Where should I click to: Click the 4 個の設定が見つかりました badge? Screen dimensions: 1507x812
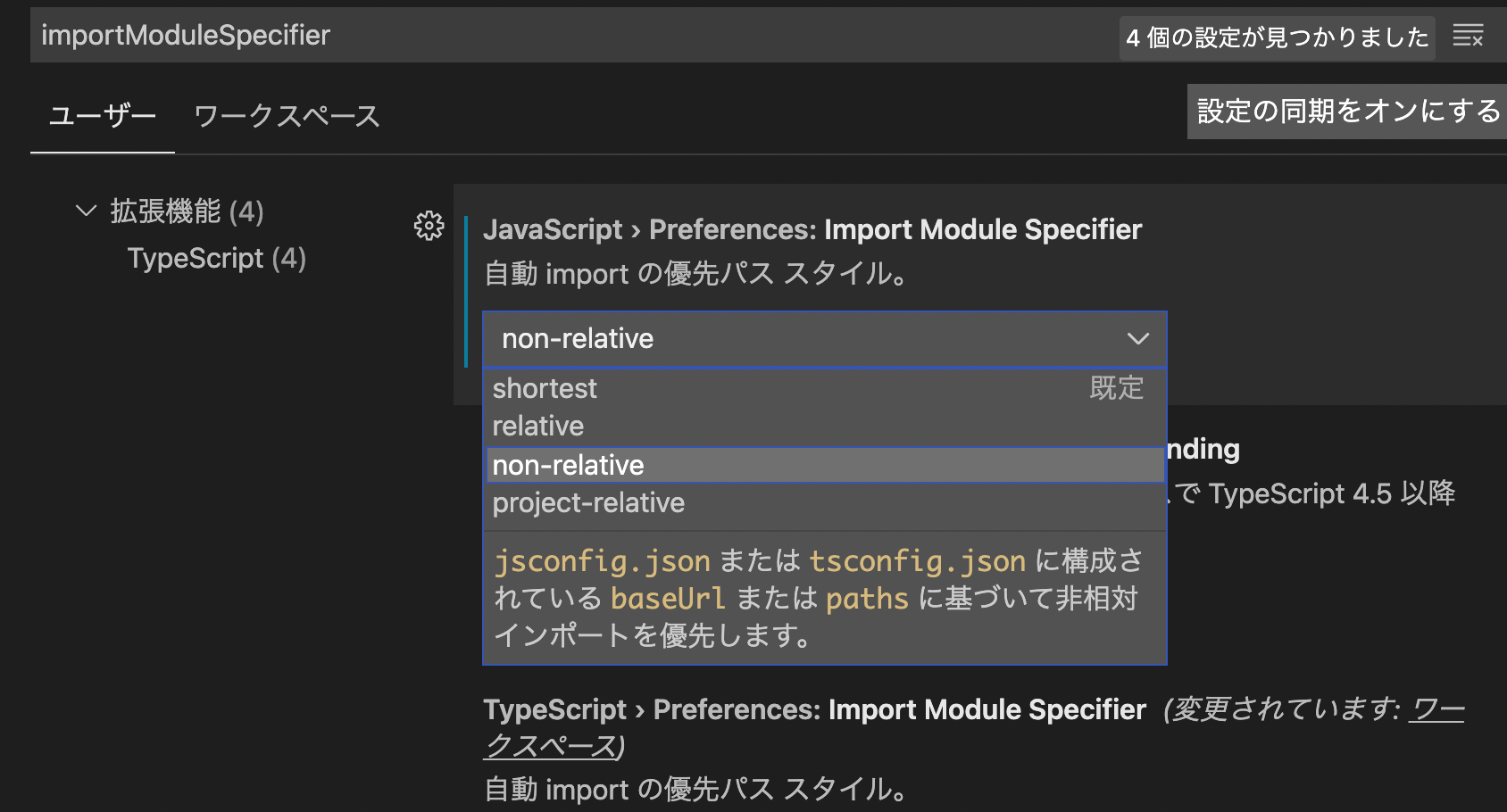[x=1277, y=37]
